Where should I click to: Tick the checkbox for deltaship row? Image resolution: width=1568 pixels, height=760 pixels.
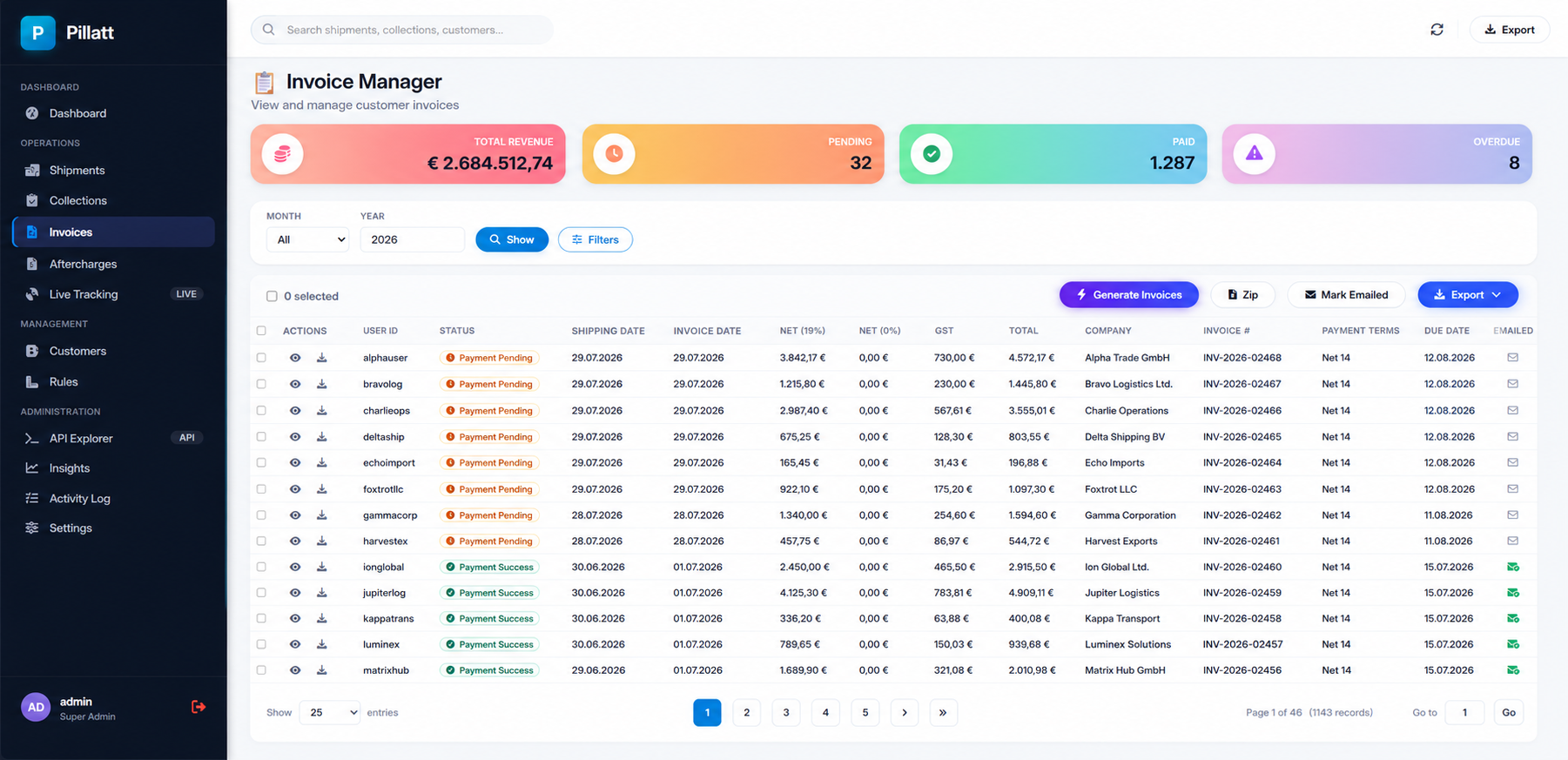[x=261, y=436]
